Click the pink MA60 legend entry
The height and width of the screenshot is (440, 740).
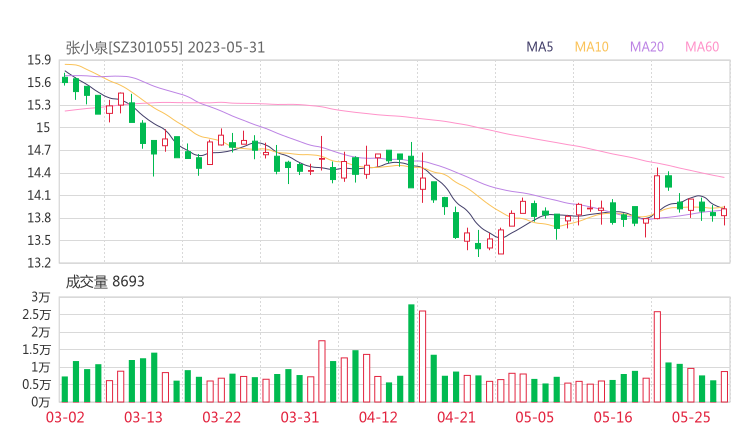point(703,47)
